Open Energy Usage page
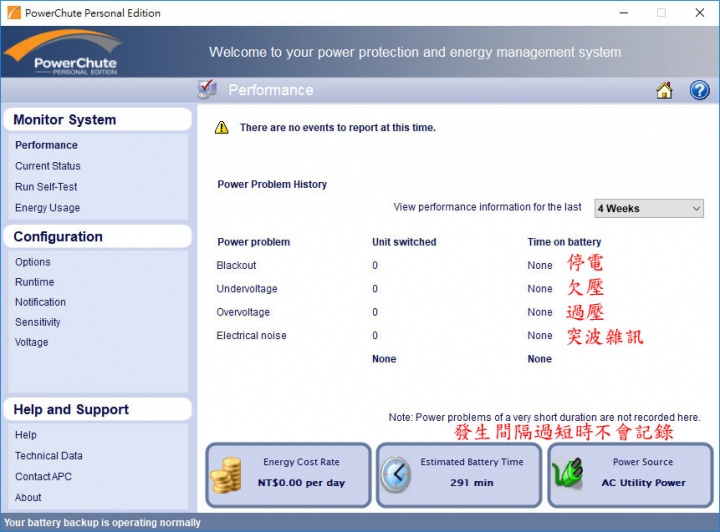720x532 pixels. coord(47,207)
